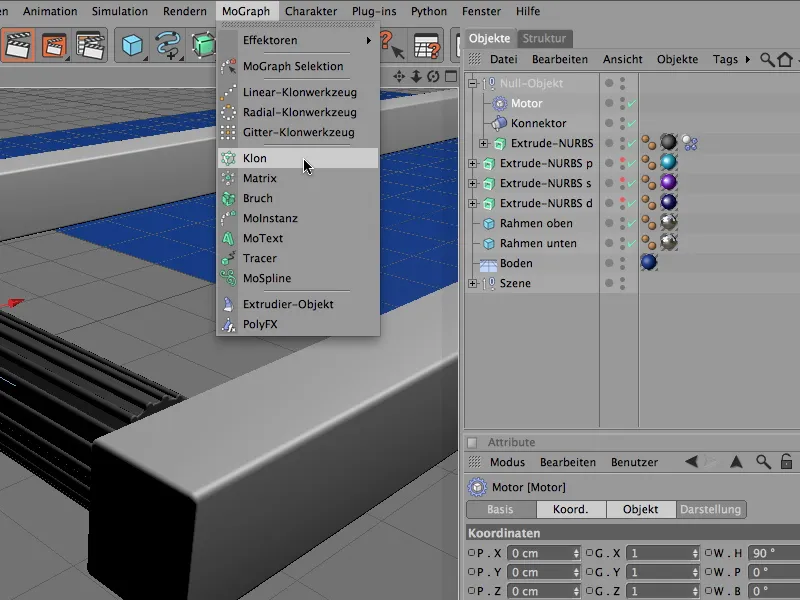Click the search magnifier in Objekte panel

click(x=767, y=60)
